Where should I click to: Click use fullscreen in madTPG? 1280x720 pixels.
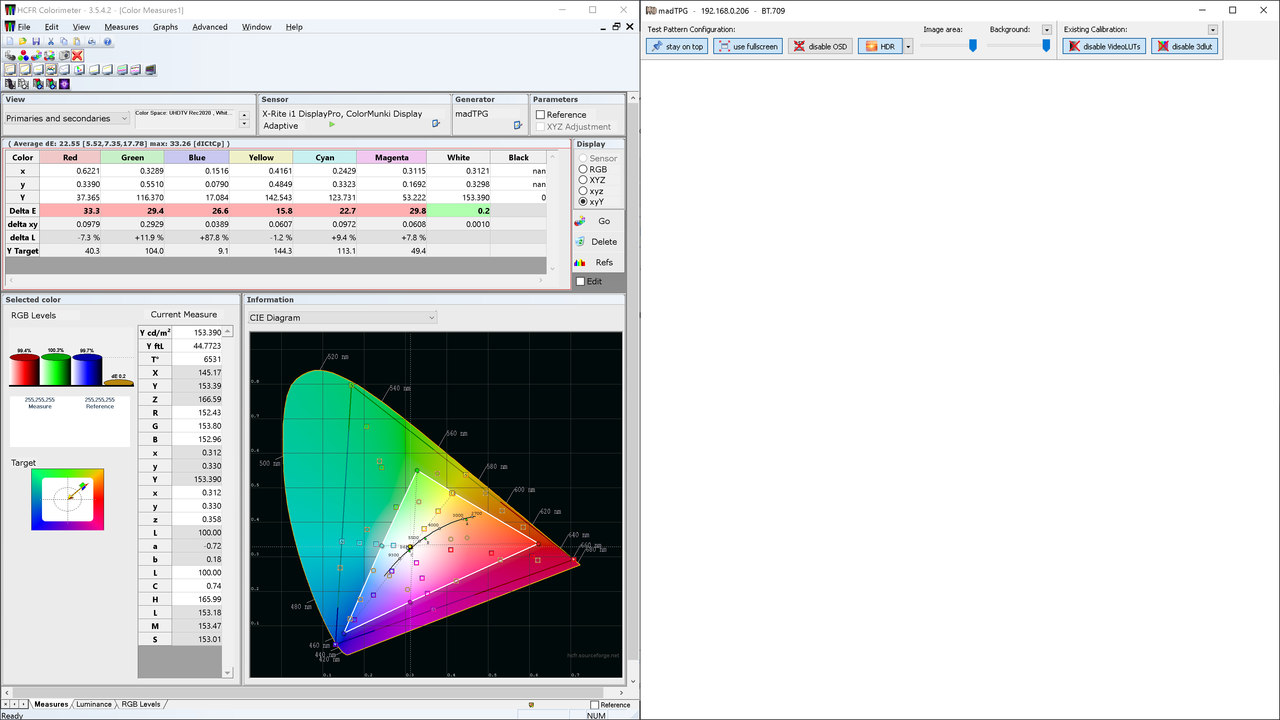coord(748,46)
